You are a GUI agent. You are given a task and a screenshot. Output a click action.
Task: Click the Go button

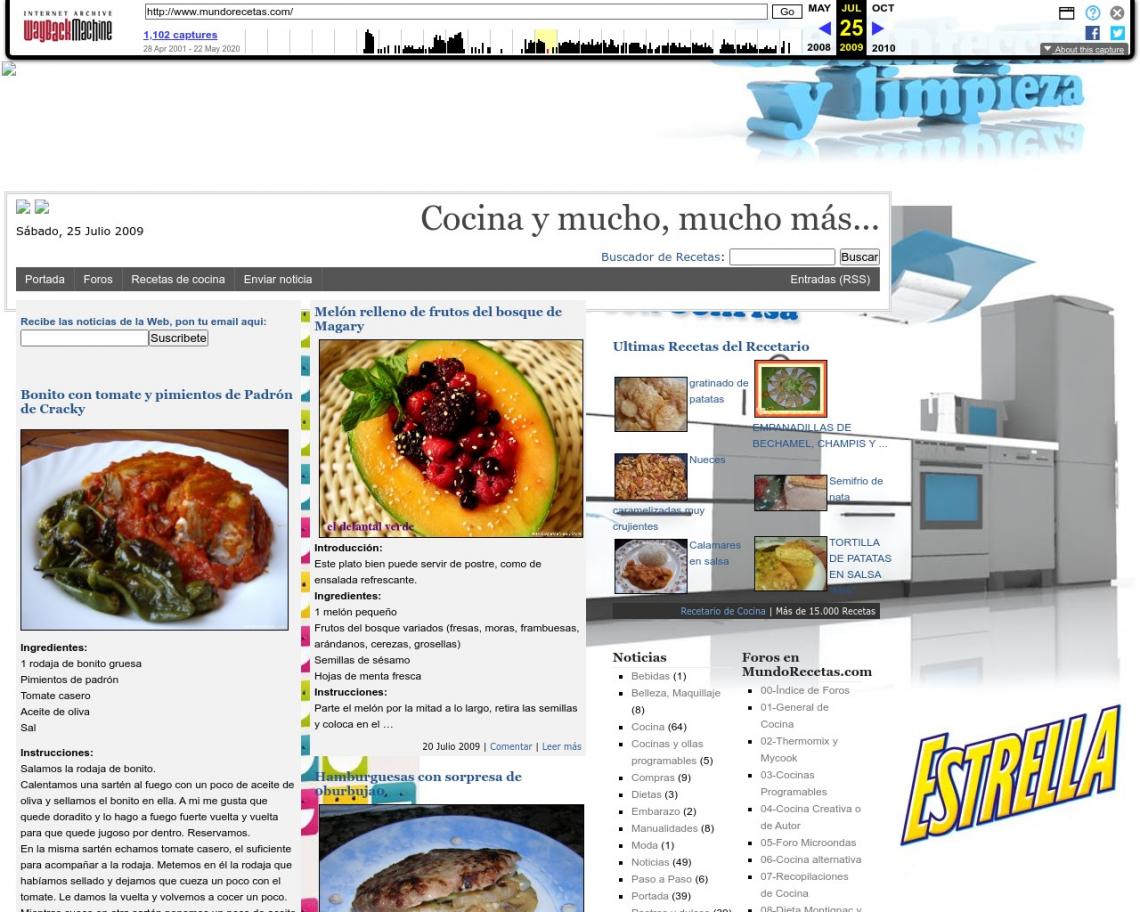pos(787,12)
